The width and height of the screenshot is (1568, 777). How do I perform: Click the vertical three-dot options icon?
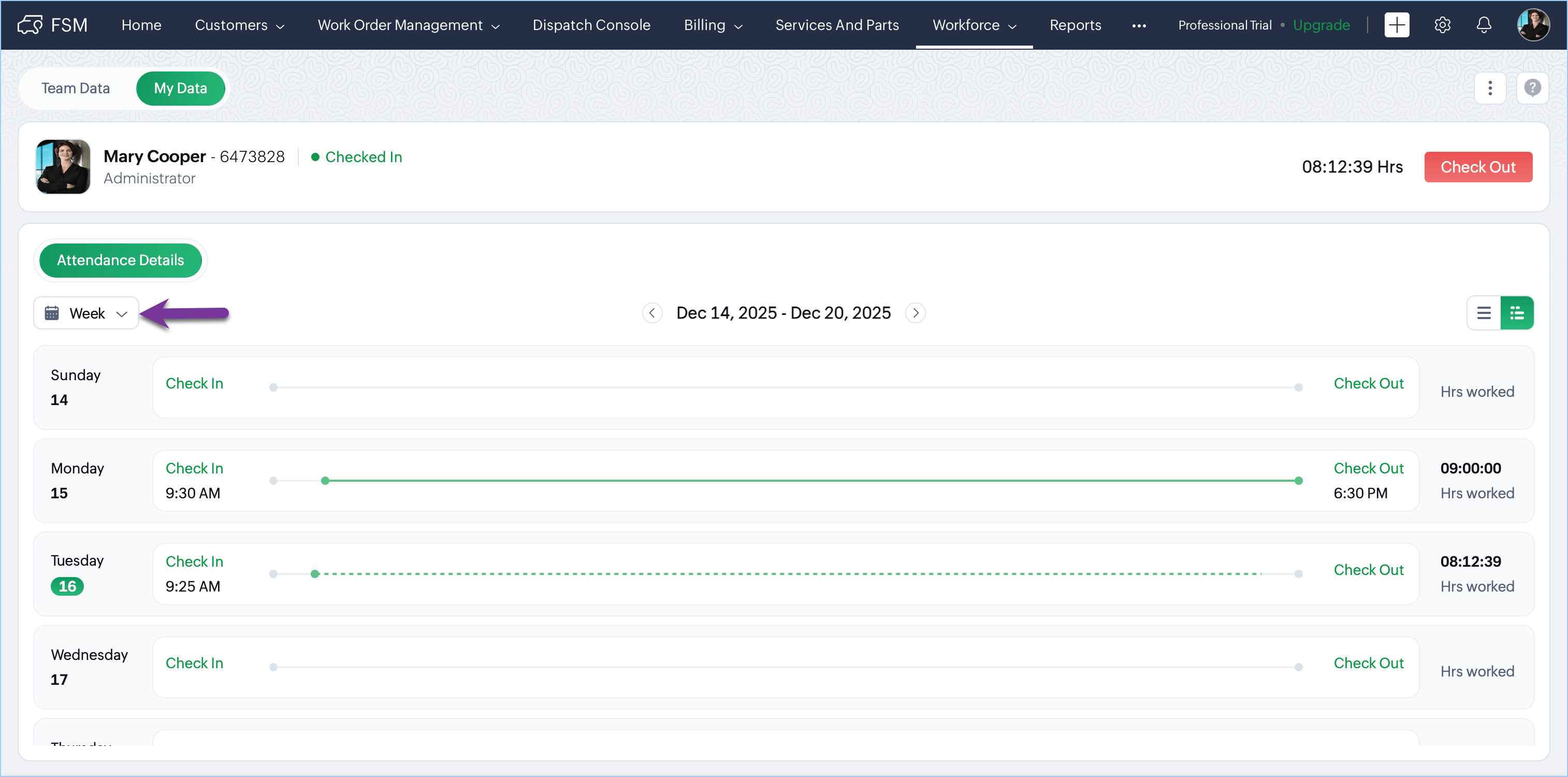pyautogui.click(x=1489, y=88)
